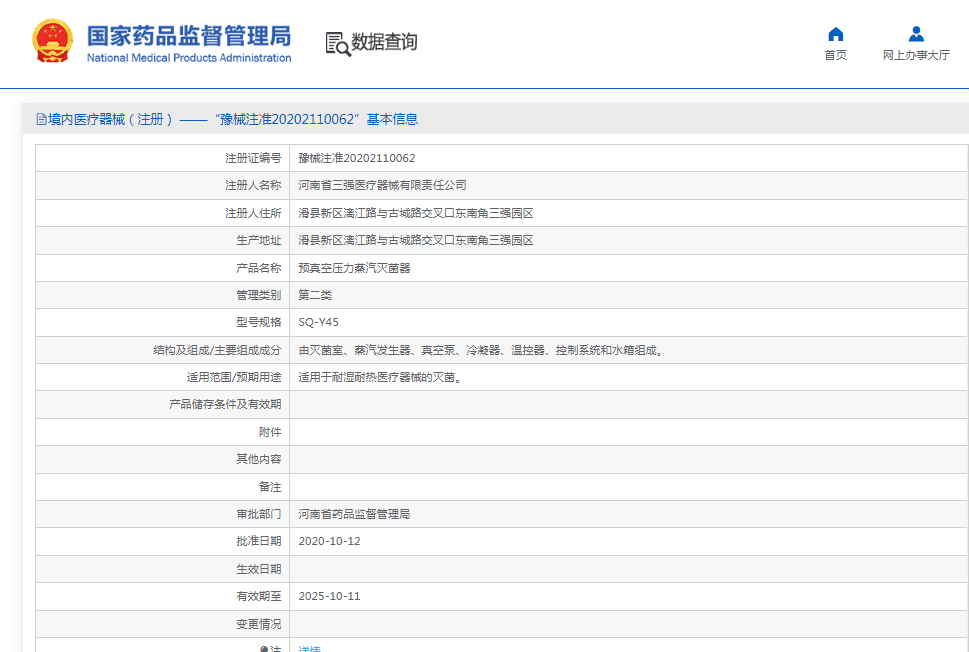
Task: Click the model spec value SQ-Y45
Action: [319, 322]
